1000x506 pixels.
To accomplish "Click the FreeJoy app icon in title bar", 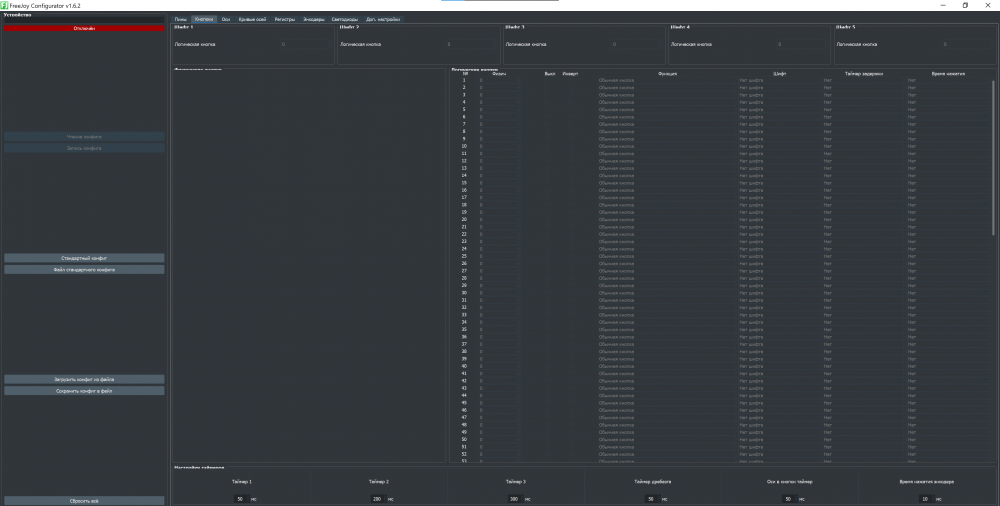I will [5, 5].
